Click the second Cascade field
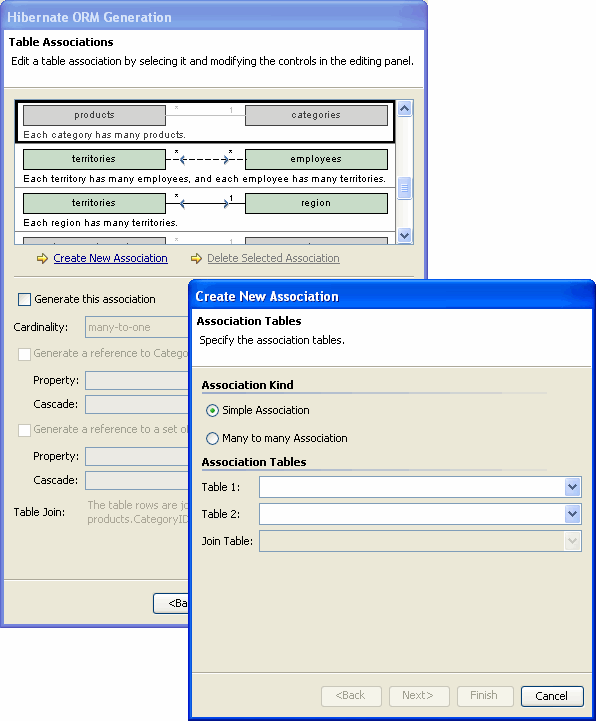The width and height of the screenshot is (596, 721). (x=137, y=481)
